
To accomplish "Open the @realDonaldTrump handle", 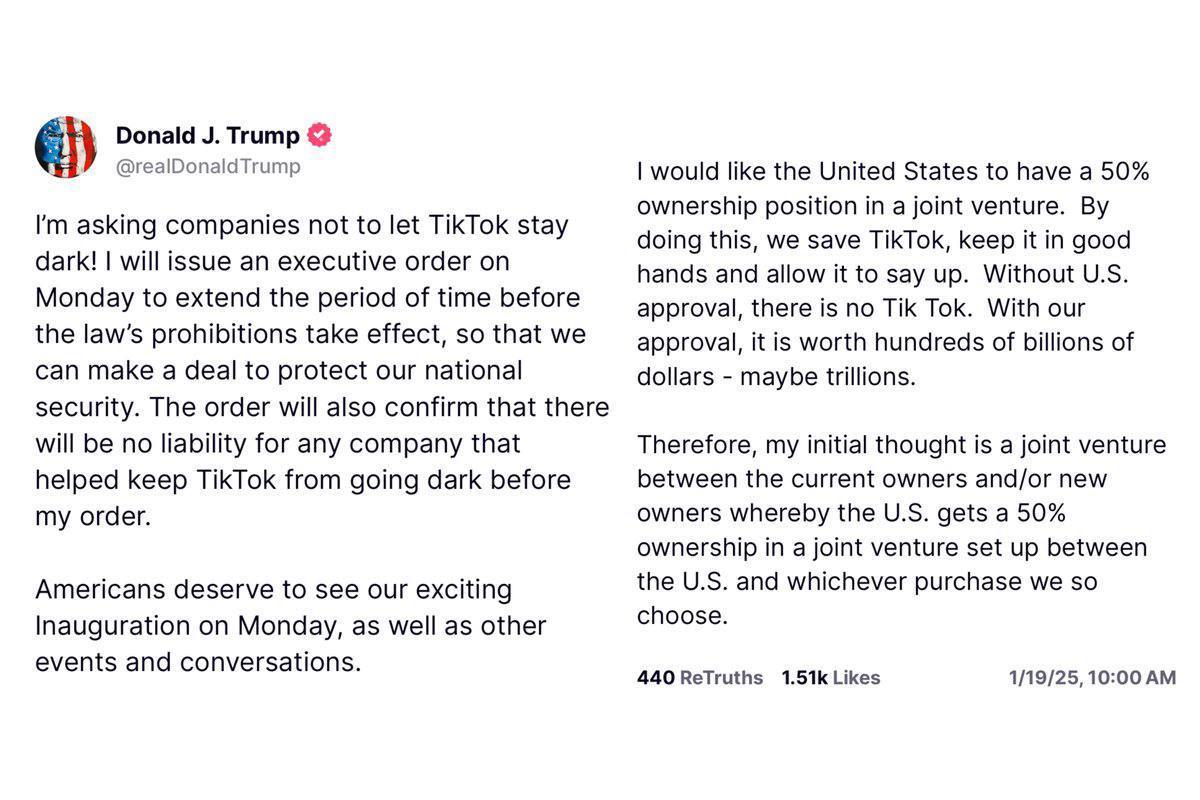I will [x=208, y=167].
